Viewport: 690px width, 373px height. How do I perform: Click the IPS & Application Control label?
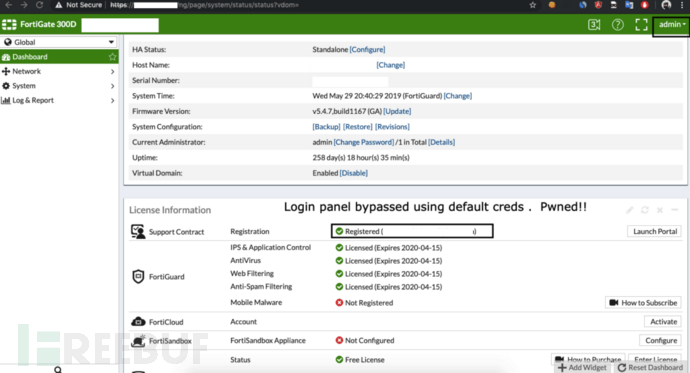coord(270,247)
